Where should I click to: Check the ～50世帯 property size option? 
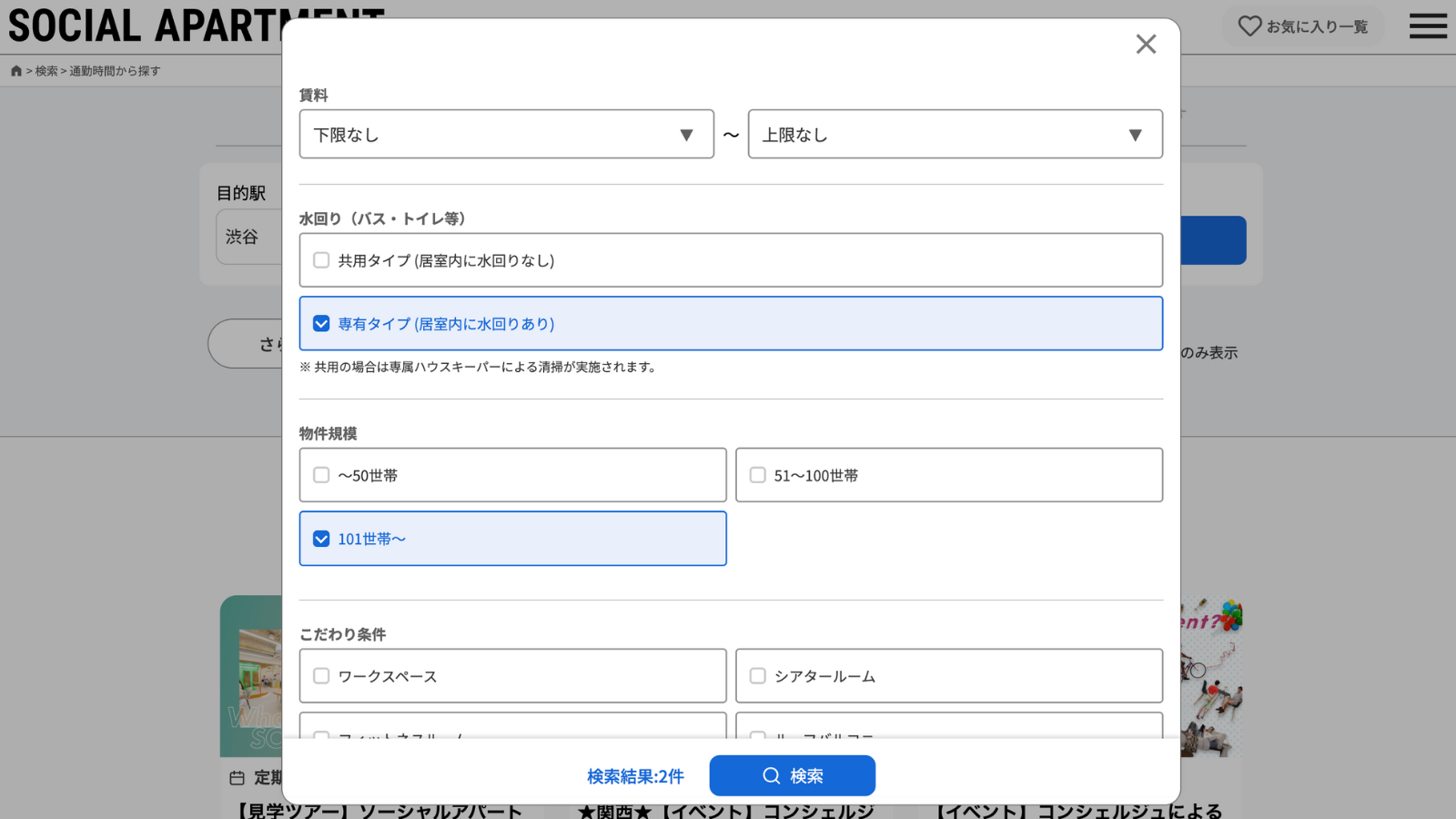pyautogui.click(x=321, y=475)
